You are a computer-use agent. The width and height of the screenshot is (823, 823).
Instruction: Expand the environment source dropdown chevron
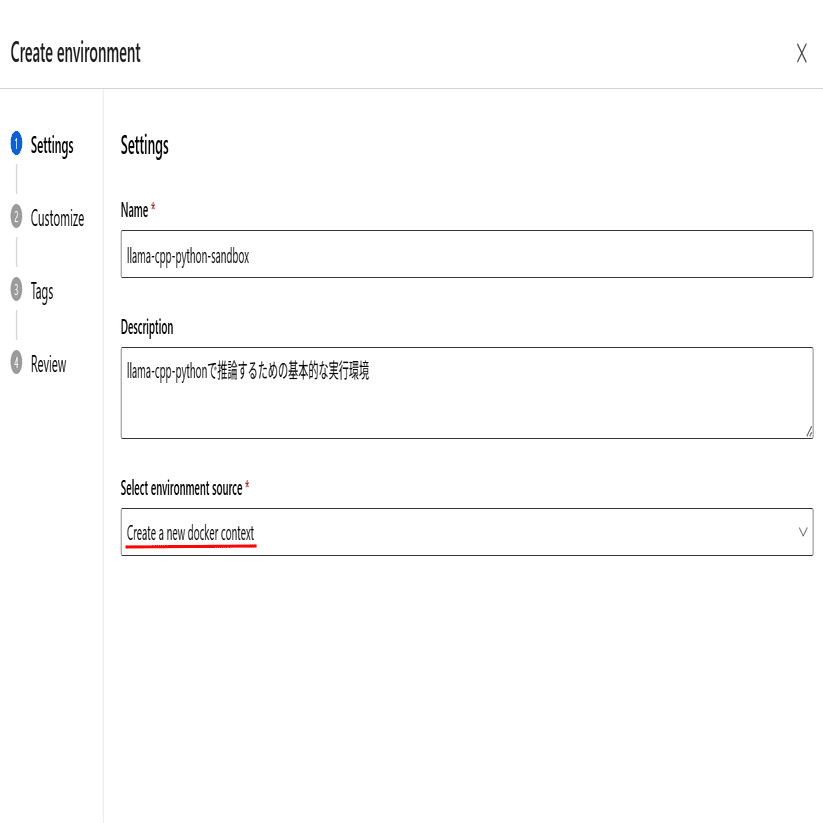click(803, 532)
